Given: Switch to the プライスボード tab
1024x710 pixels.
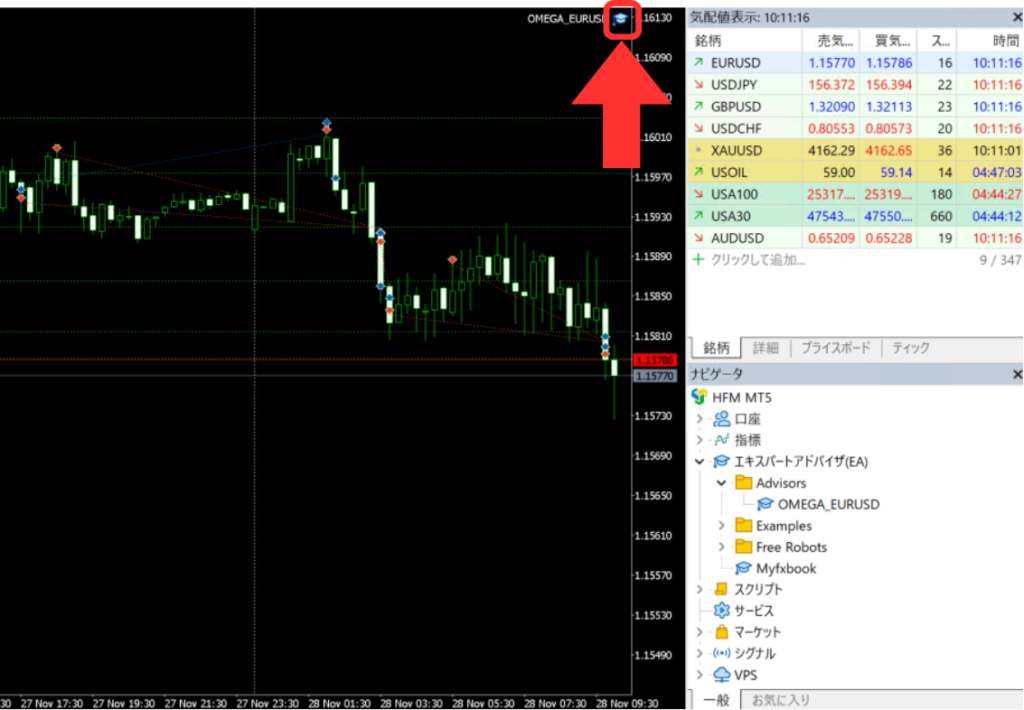Looking at the screenshot, I should (x=837, y=348).
